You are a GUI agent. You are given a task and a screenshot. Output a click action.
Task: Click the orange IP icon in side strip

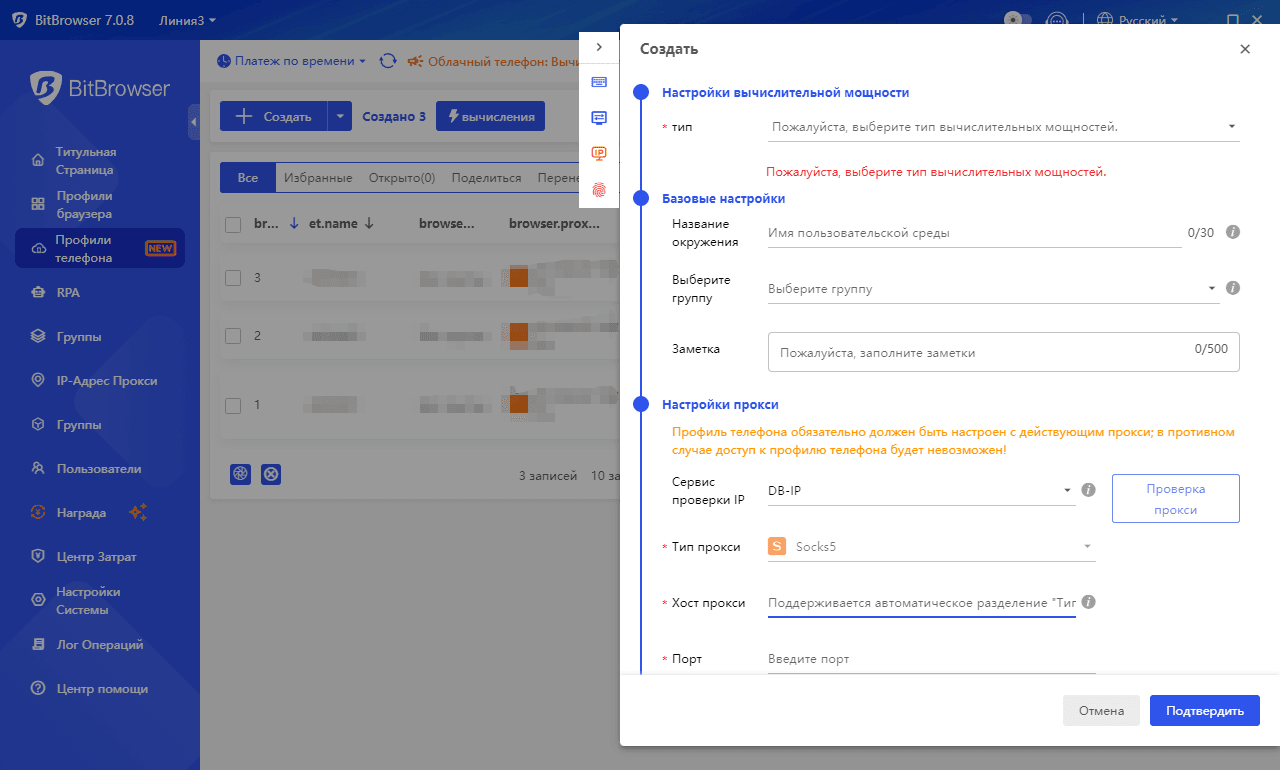click(x=599, y=153)
